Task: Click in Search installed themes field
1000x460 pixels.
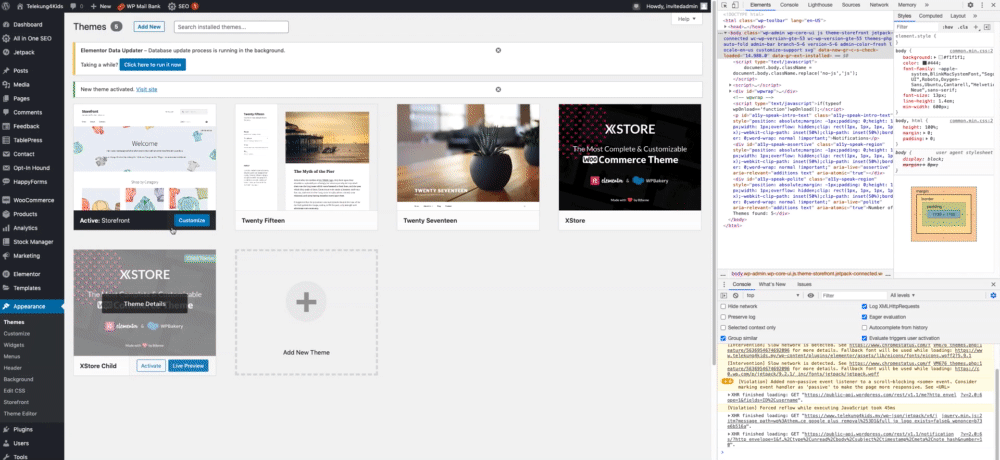Action: tap(232, 27)
